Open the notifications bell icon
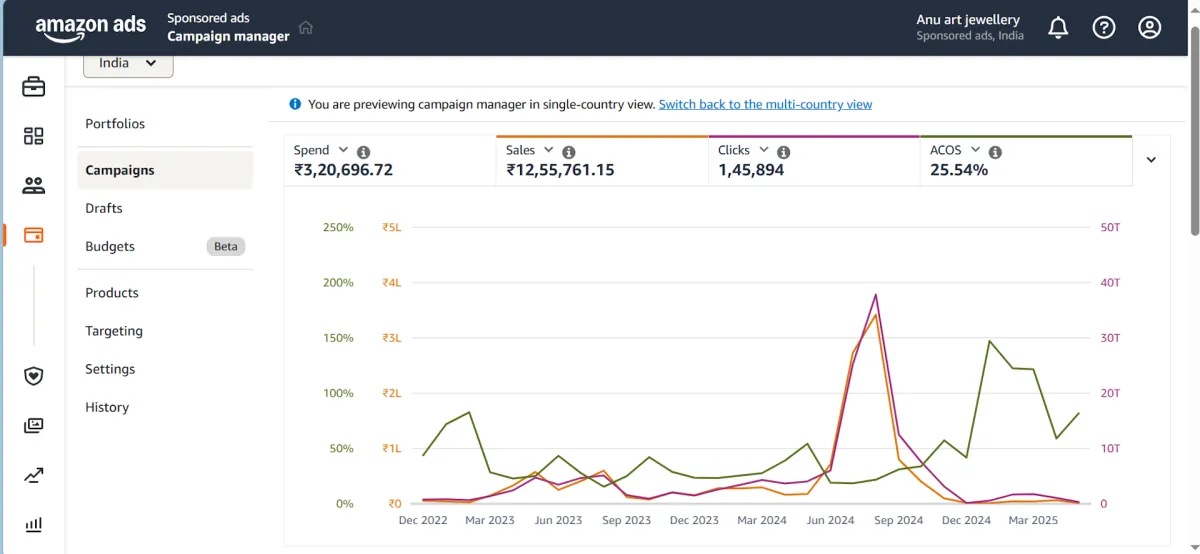Viewport: 1200px width, 554px height. (1058, 28)
